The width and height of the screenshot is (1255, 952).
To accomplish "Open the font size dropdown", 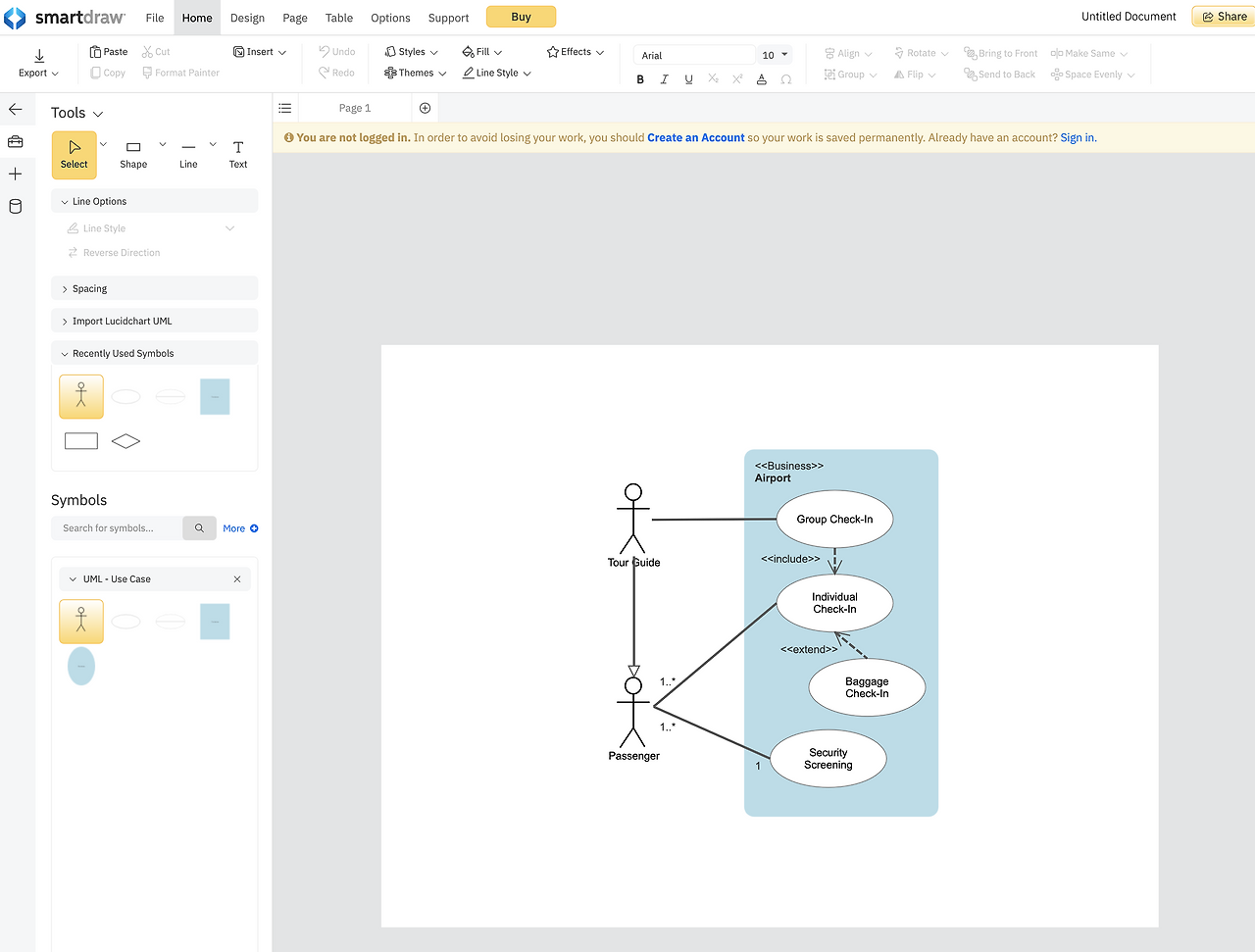I will click(784, 55).
